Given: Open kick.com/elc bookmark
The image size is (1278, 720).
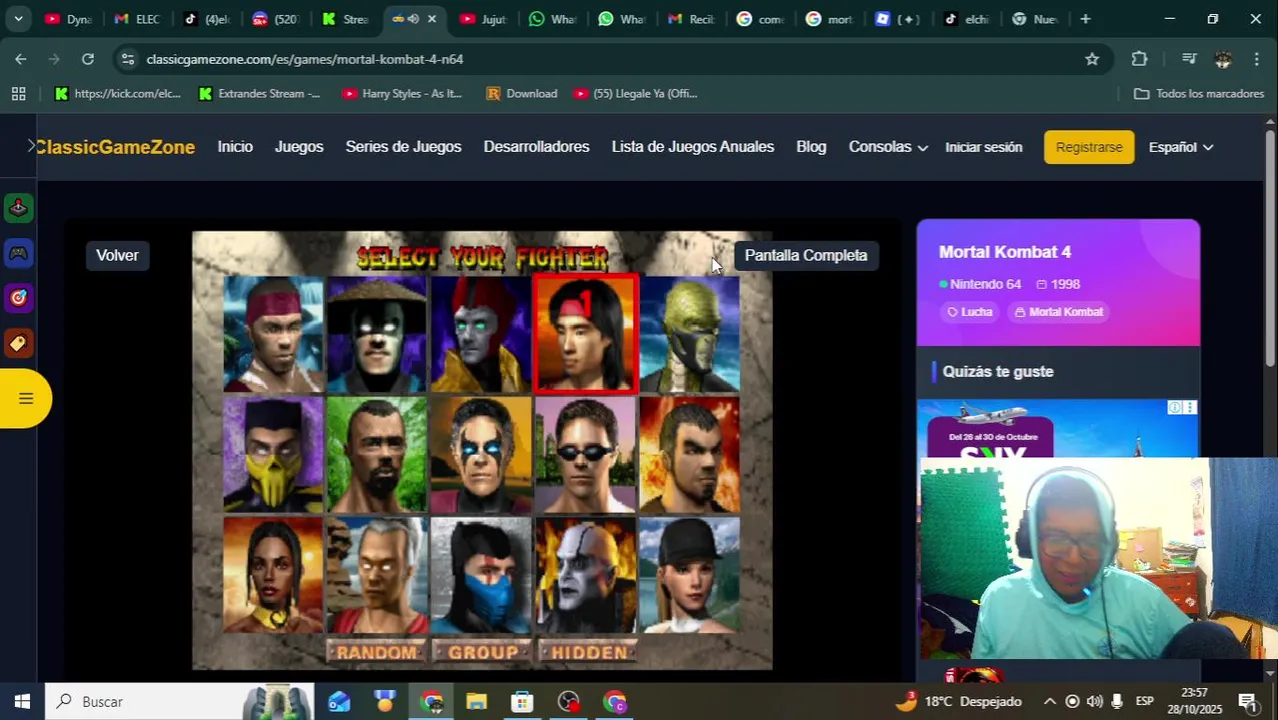Looking at the screenshot, I should (x=118, y=93).
